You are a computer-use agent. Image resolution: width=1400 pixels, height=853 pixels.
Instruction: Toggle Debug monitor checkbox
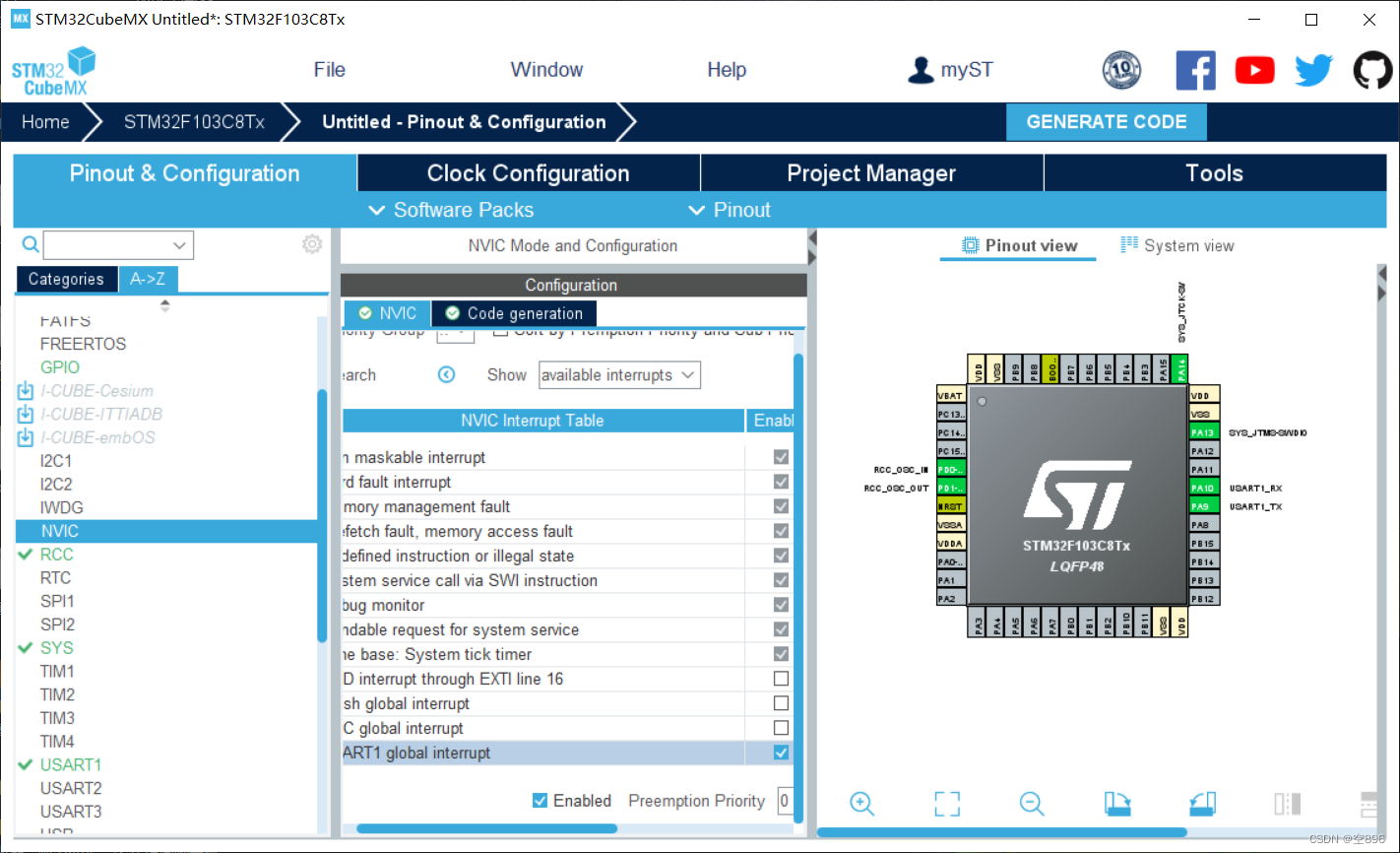tap(781, 605)
